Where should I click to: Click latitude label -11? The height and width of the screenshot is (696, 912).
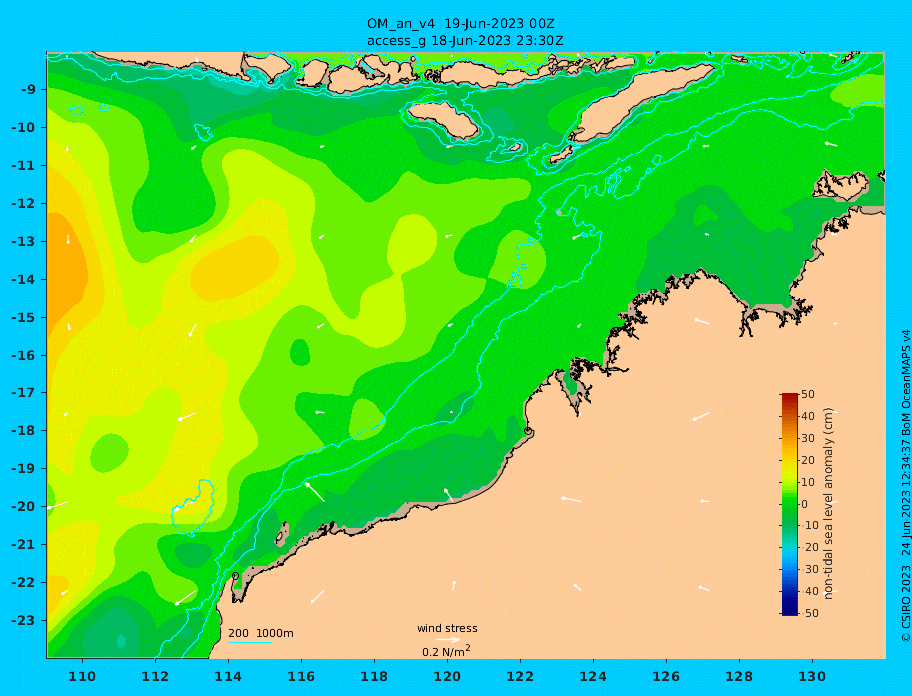pos(24,165)
